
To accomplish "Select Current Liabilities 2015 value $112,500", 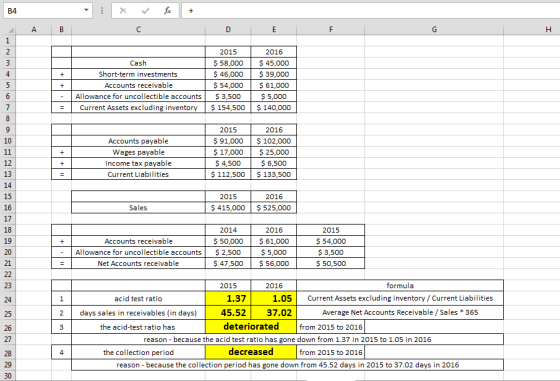I will click(228, 174).
